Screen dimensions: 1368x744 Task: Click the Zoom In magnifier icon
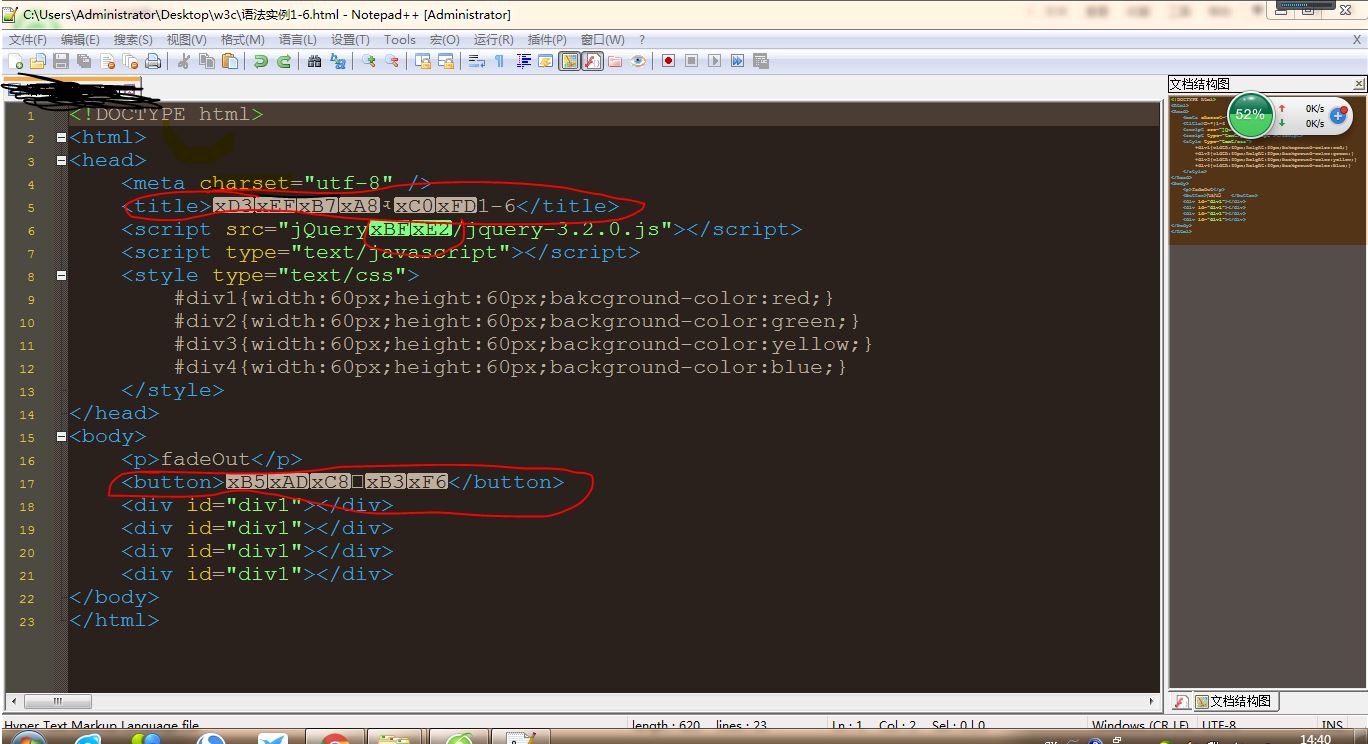(369, 61)
